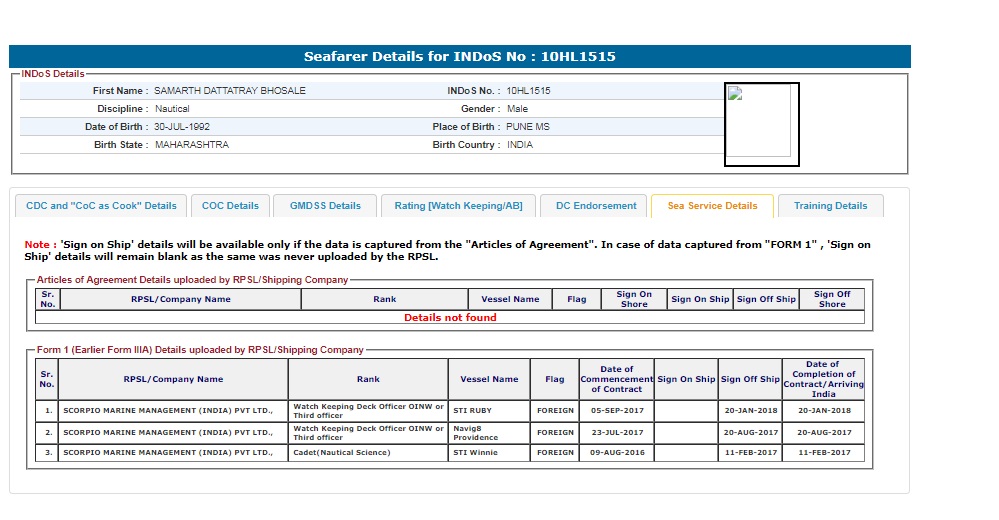Switch to the COC Details tab
This screenshot has width=999, height=520.
click(x=230, y=206)
